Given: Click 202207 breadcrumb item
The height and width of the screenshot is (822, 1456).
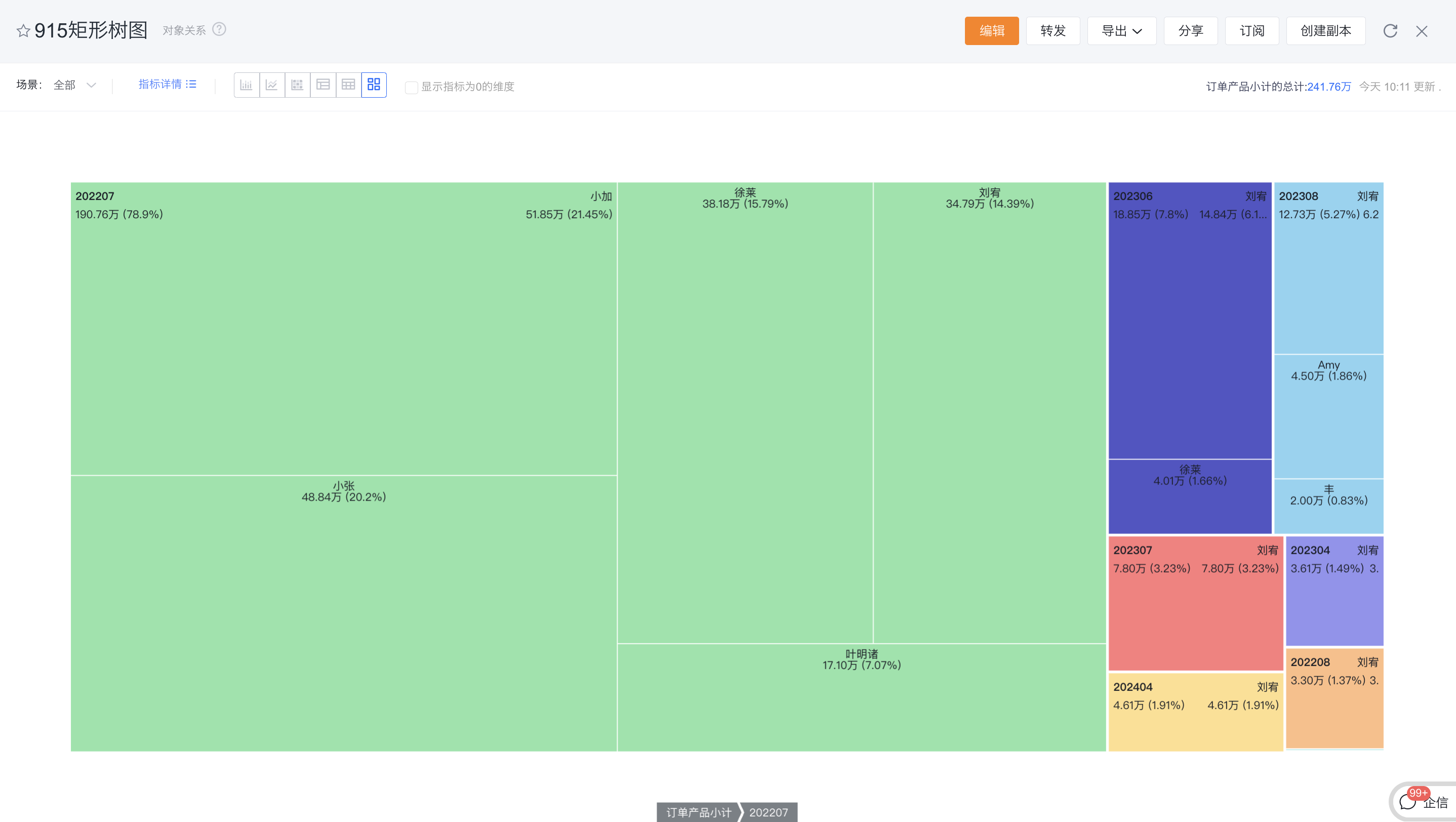Looking at the screenshot, I should (768, 812).
